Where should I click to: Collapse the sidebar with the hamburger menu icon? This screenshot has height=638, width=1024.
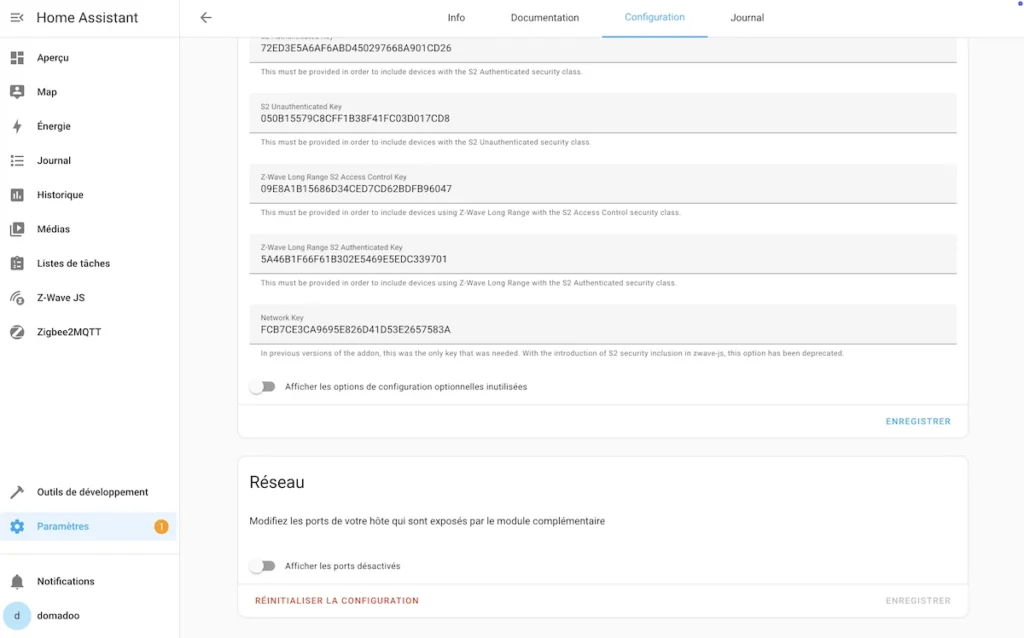17,18
